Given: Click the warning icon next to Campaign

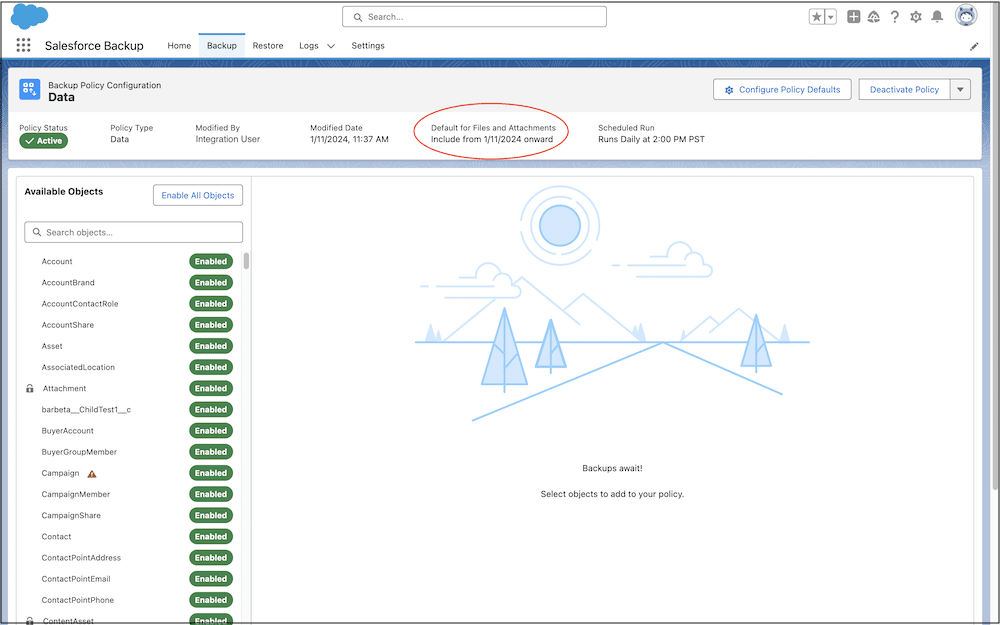Looking at the screenshot, I should click(x=92, y=474).
